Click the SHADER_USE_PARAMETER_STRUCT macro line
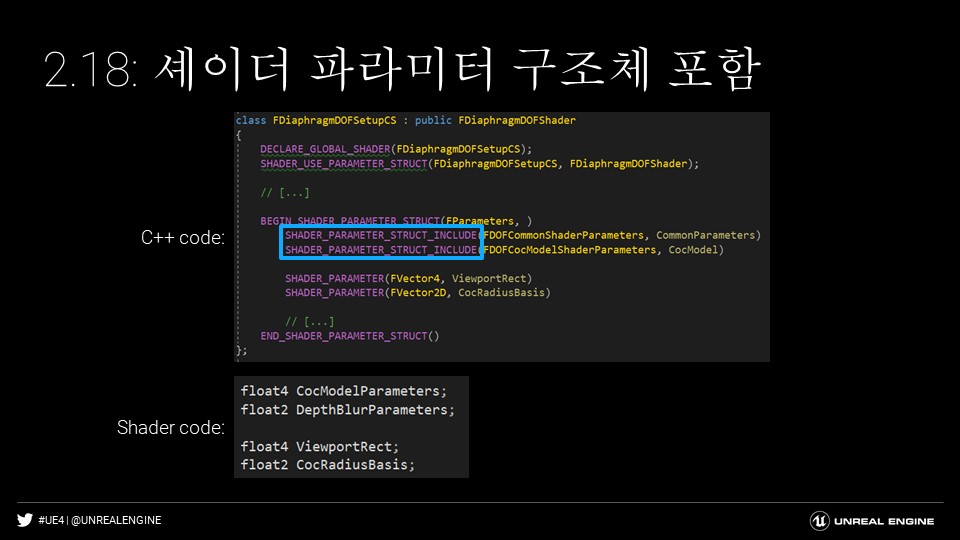960x540 pixels. tap(479, 164)
